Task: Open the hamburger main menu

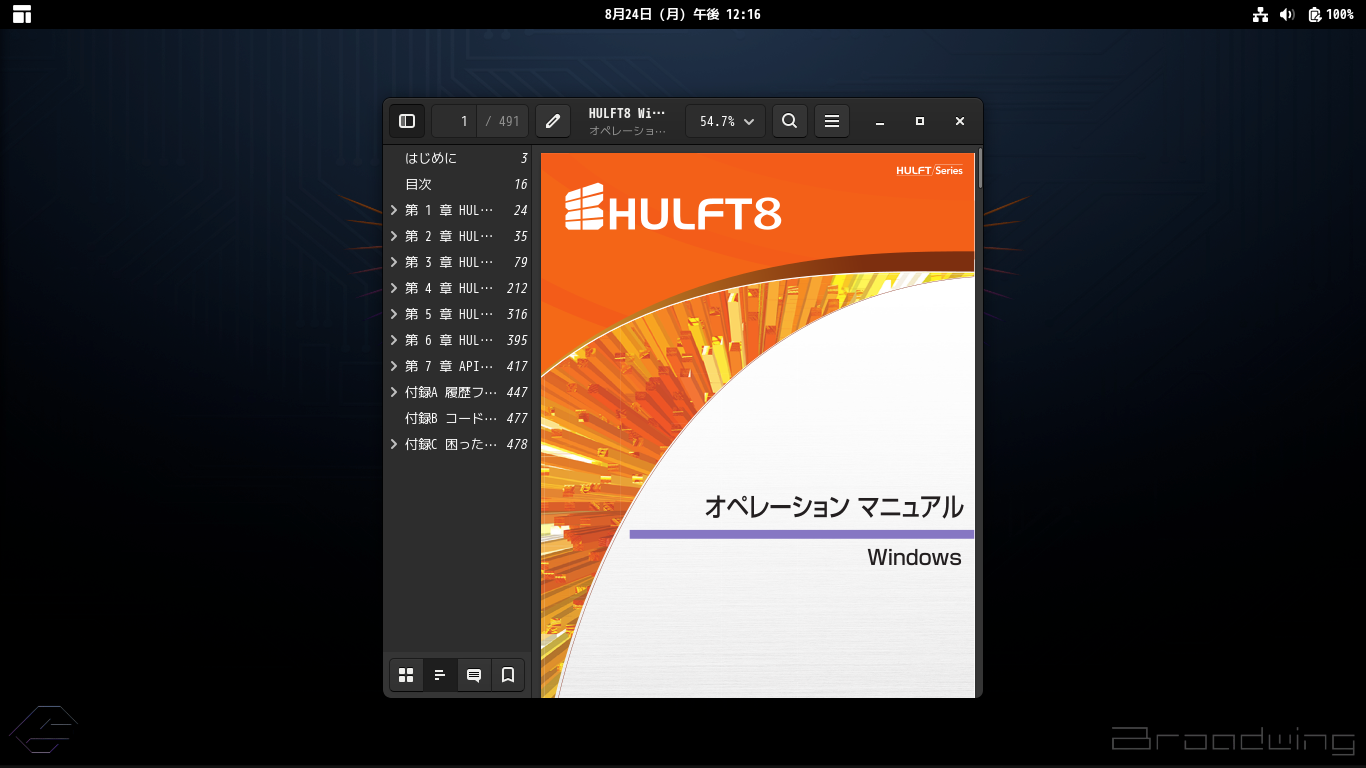Action: pos(831,121)
